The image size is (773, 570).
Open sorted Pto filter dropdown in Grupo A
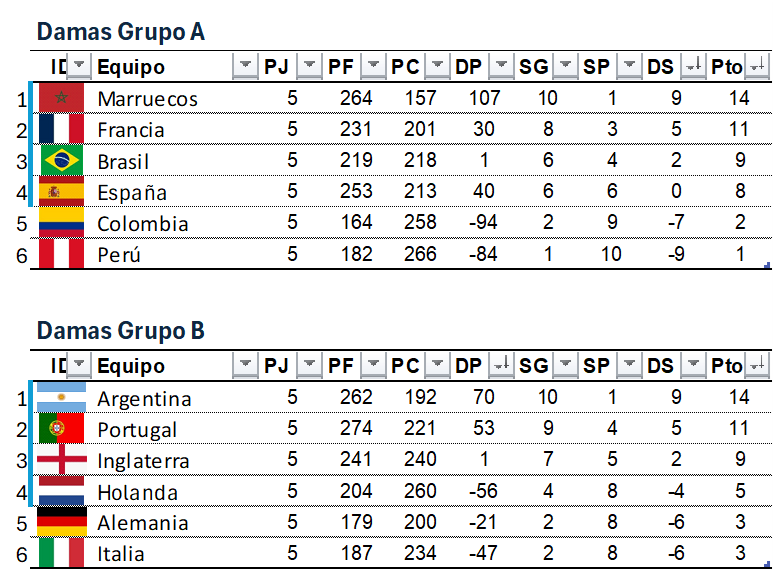click(x=757, y=67)
